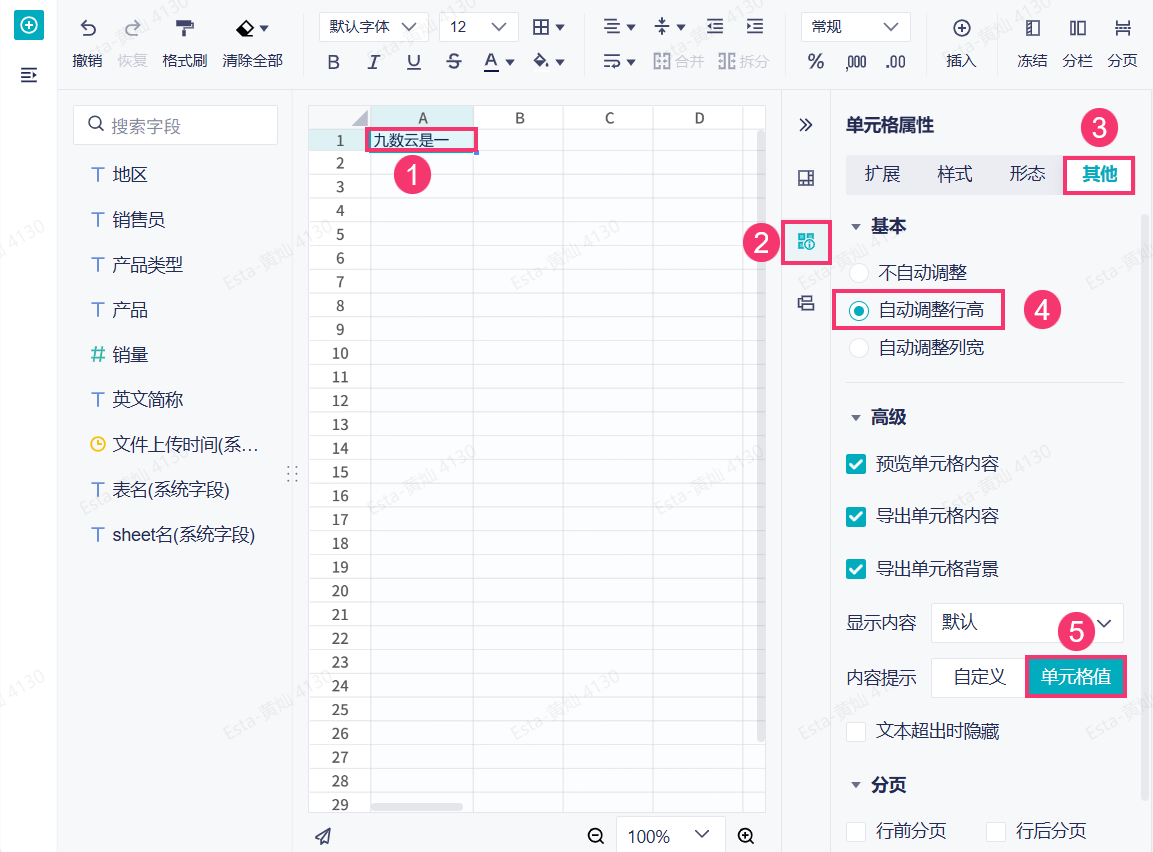
Task: Click the paper plane icon at bottom
Action: click(x=323, y=836)
